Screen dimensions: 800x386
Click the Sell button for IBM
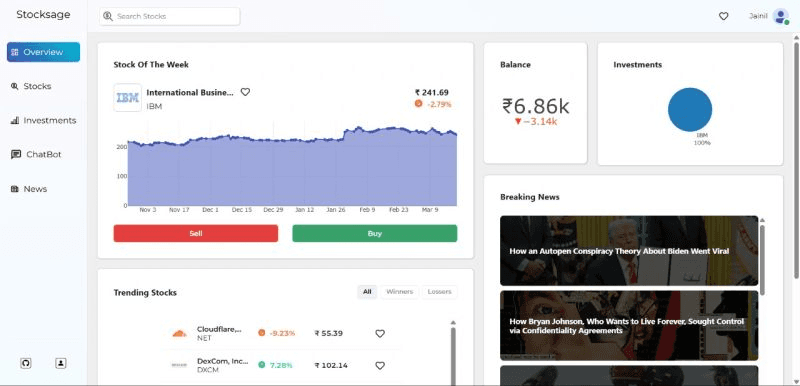(x=196, y=234)
